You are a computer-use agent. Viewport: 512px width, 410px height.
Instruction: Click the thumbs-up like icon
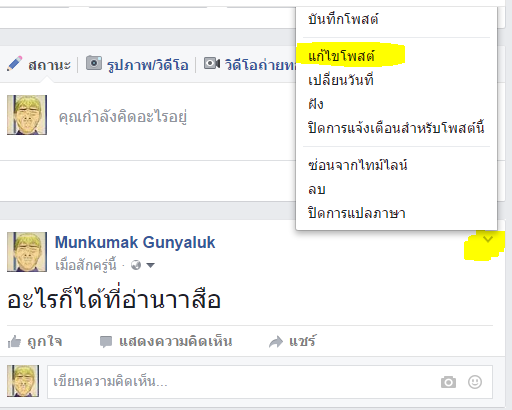14,342
